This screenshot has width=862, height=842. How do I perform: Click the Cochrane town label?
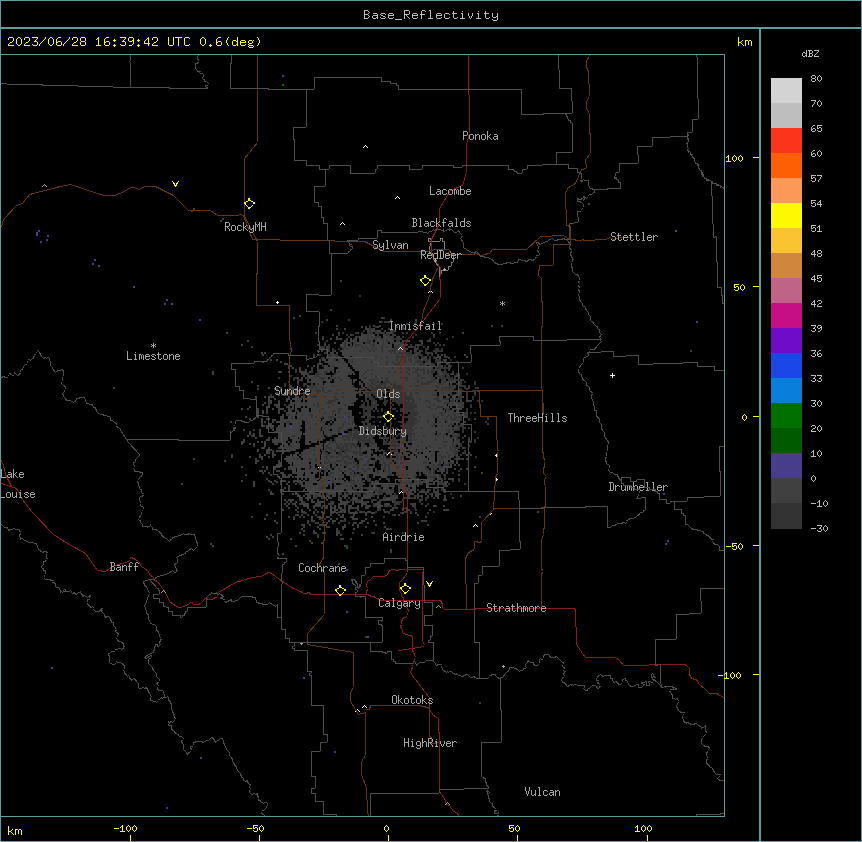[x=323, y=568]
